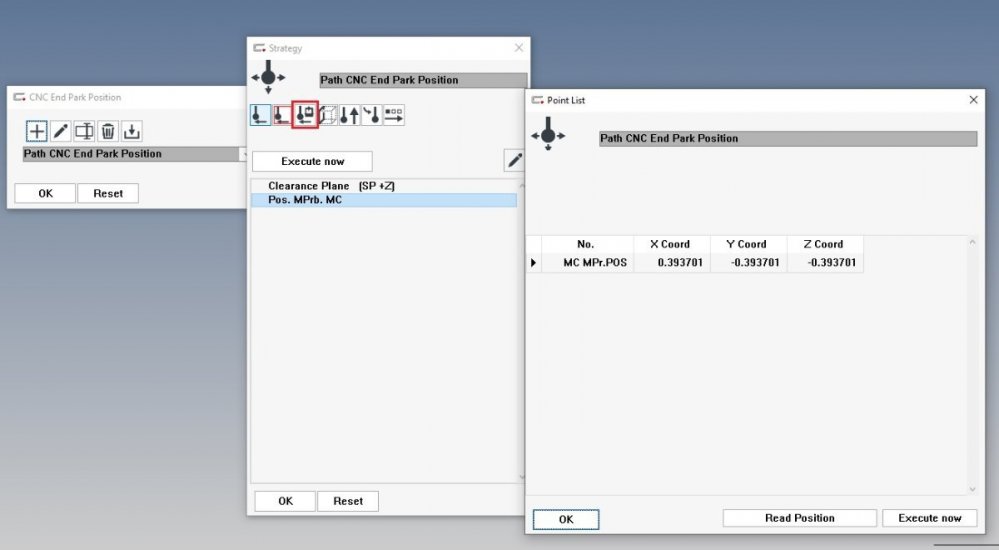The width and height of the screenshot is (999, 550).
Task: Select second red-outlined probe icon in Strategy toolbar
Action: pyautogui.click(x=282, y=115)
